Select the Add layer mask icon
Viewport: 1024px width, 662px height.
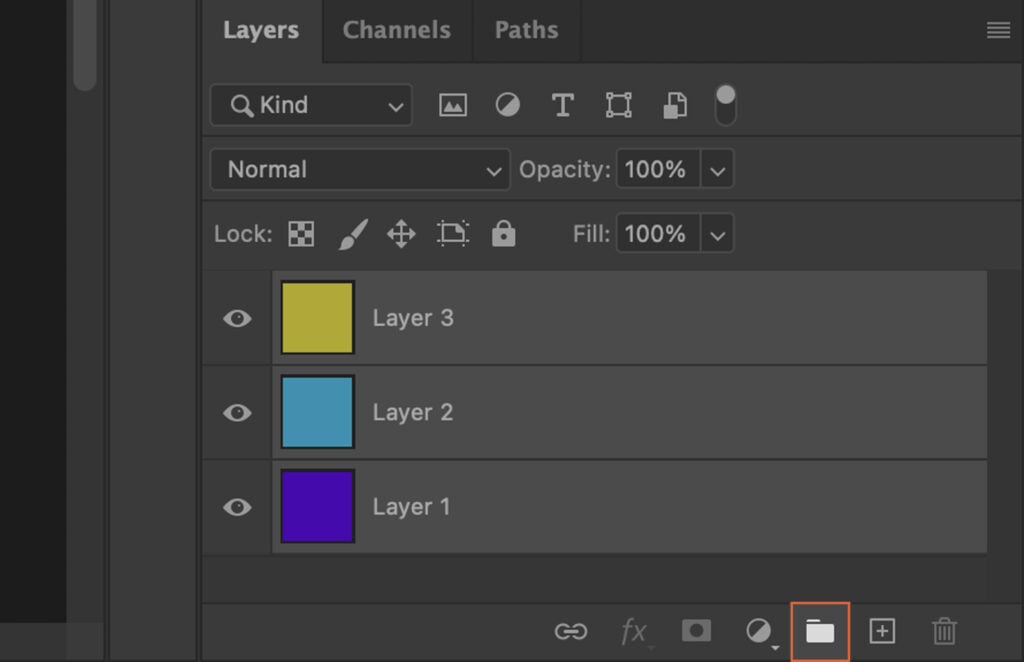696,631
